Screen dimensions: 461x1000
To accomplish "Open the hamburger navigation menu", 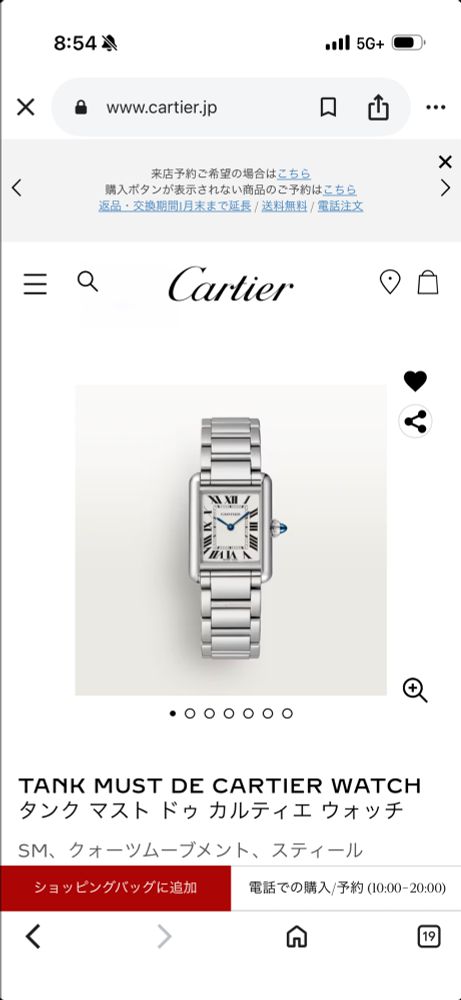I will (35, 284).
